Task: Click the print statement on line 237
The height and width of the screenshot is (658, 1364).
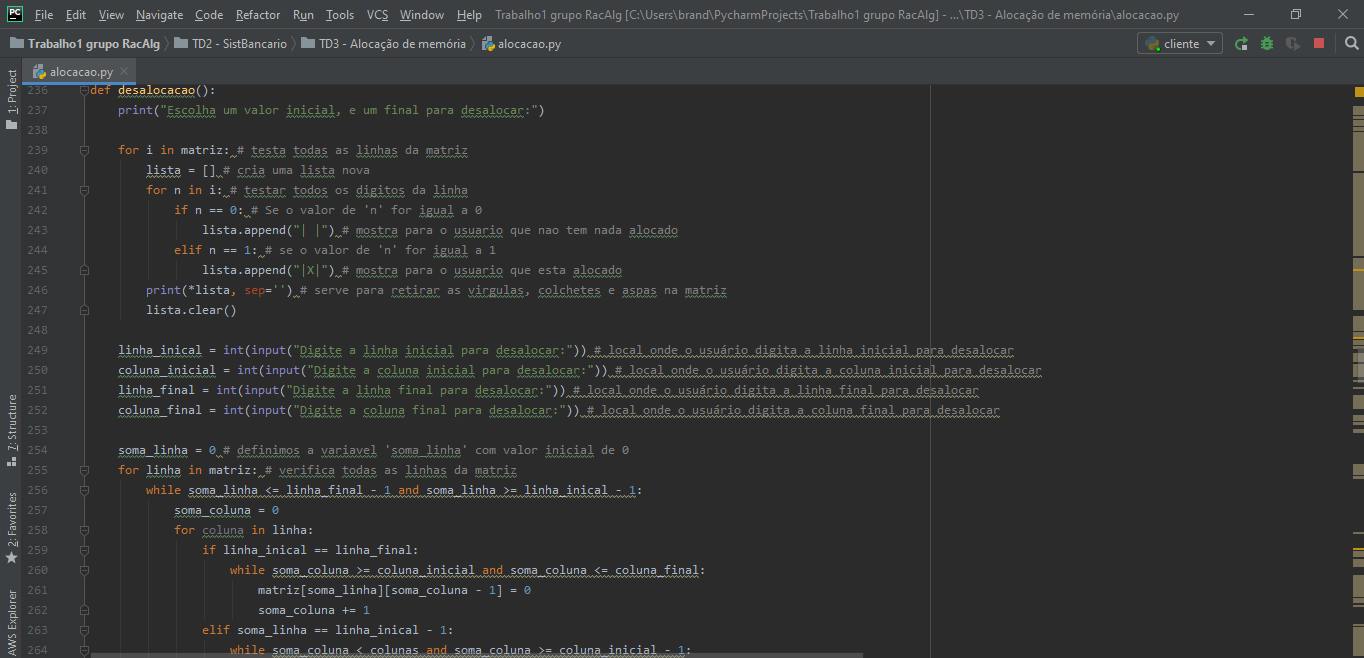Action: 331,110
